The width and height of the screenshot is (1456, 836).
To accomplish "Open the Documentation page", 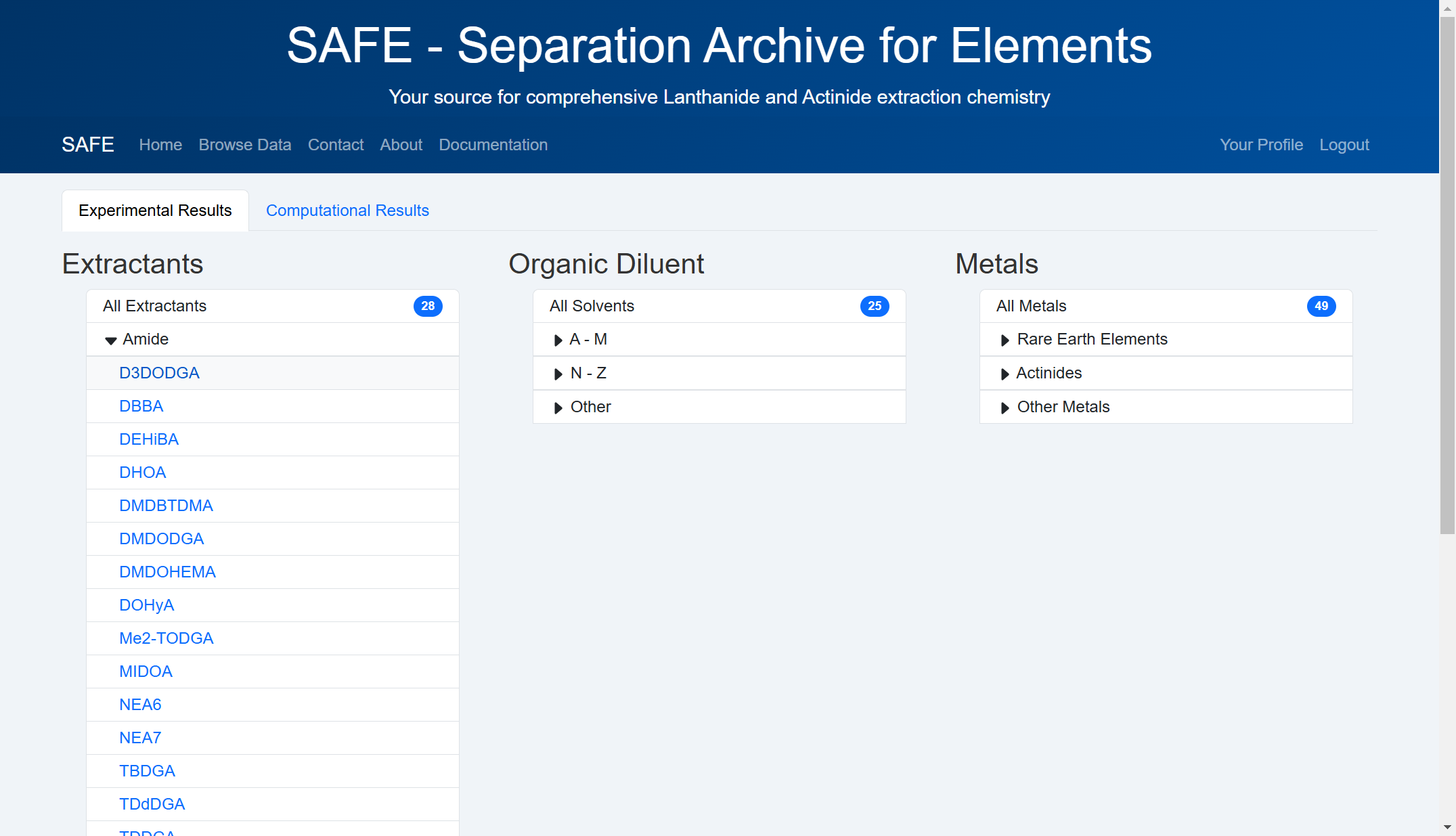I will pos(493,145).
